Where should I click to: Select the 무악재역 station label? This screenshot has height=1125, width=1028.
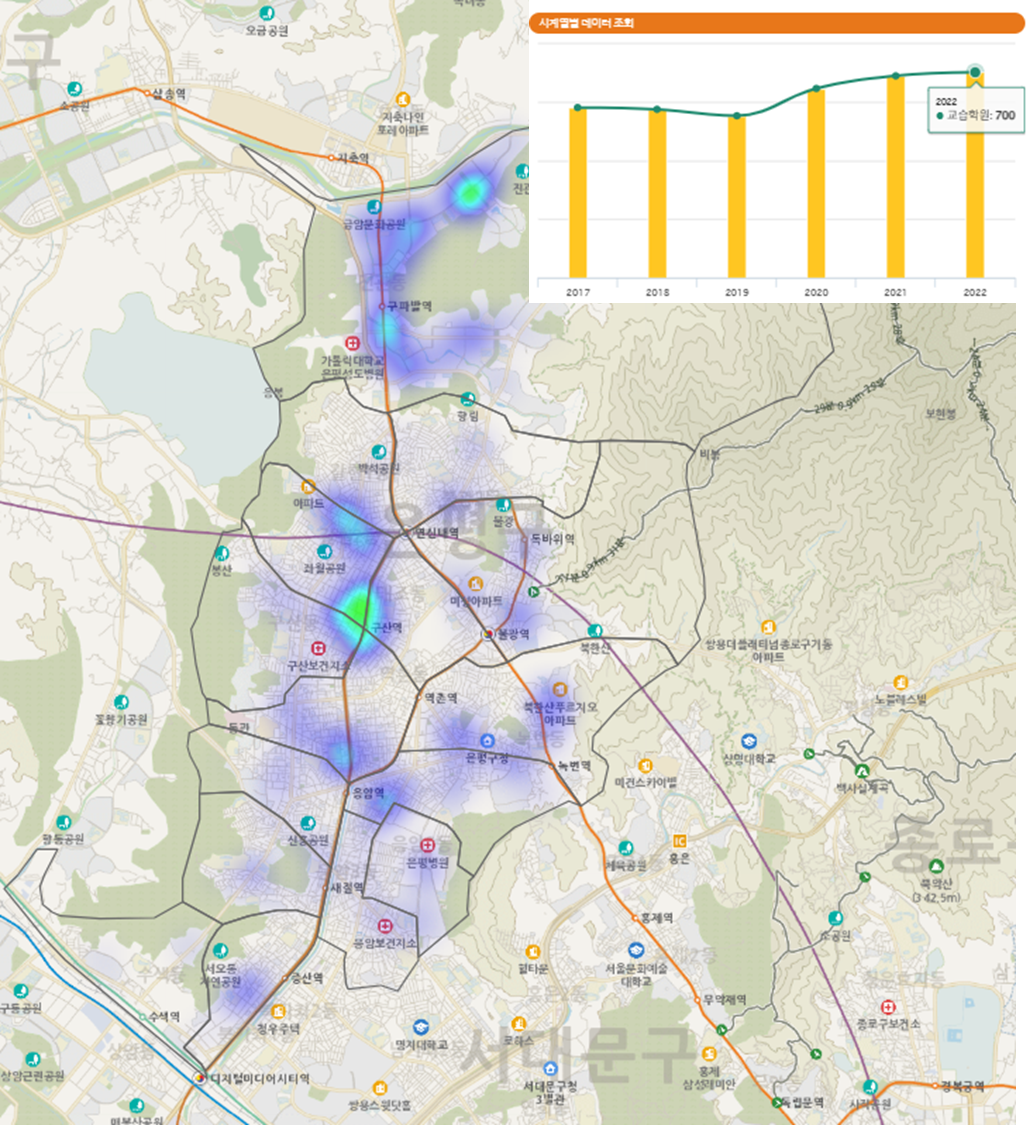tap(724, 999)
